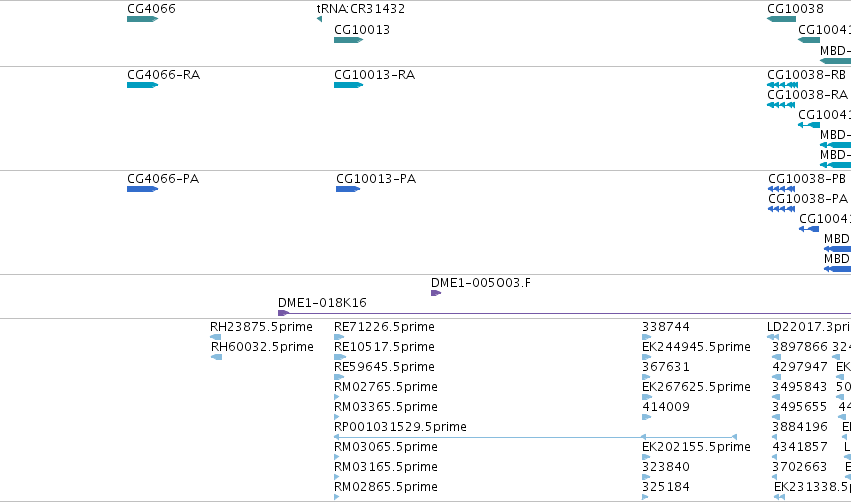Click the CG4066-RA transcript bar

(x=142, y=85)
